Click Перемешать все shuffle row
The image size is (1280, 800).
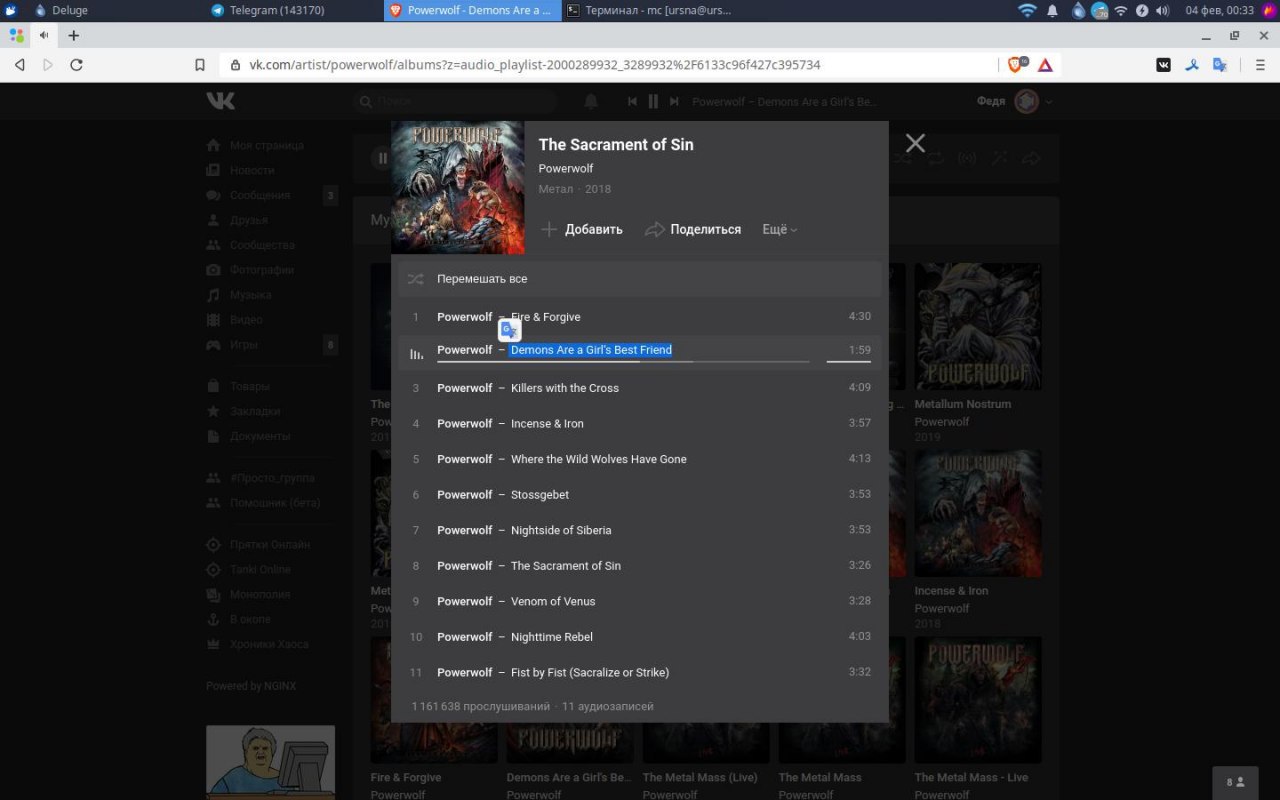coord(640,279)
